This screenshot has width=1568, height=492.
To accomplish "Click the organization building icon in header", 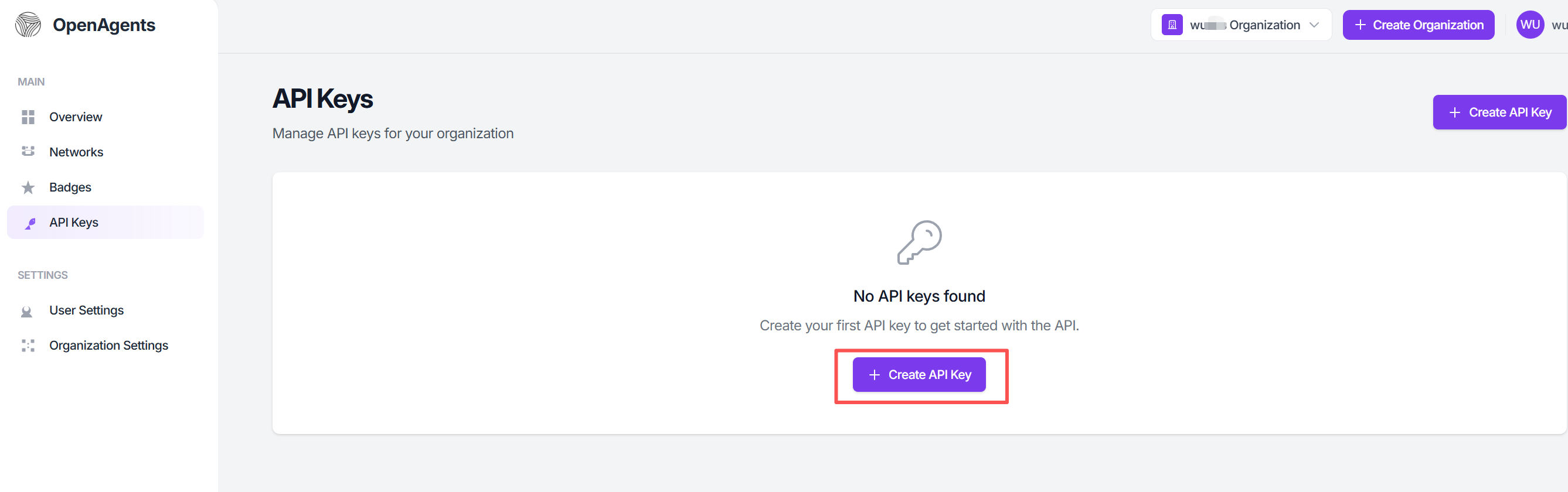I will (1172, 25).
